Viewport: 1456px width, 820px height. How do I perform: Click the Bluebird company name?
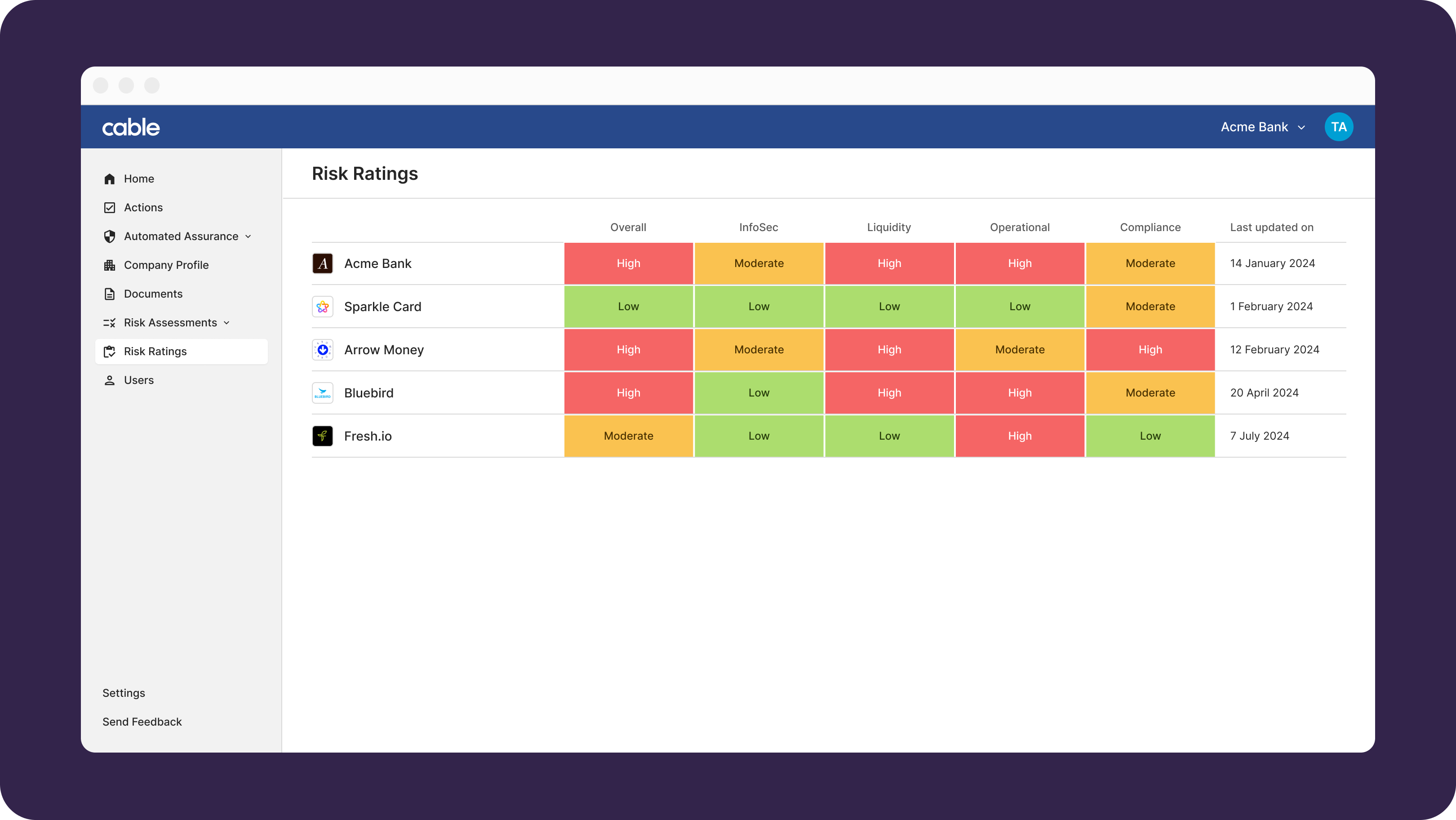coord(368,393)
